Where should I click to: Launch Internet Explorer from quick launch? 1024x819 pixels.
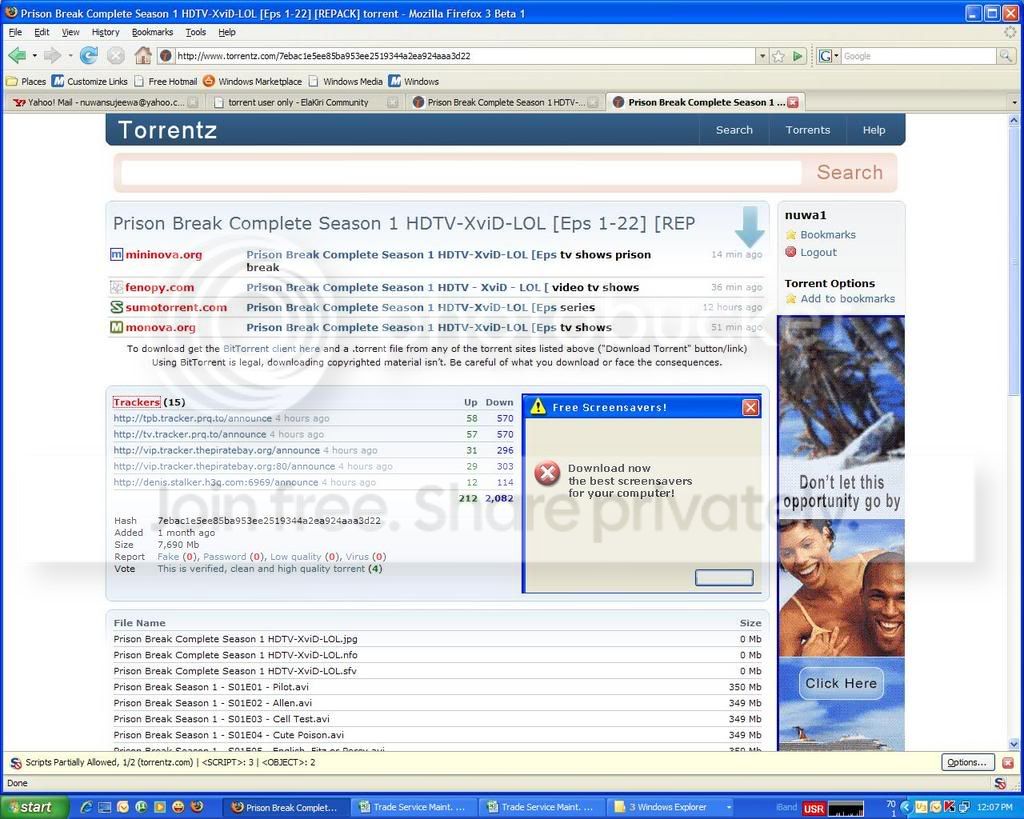tap(86, 807)
